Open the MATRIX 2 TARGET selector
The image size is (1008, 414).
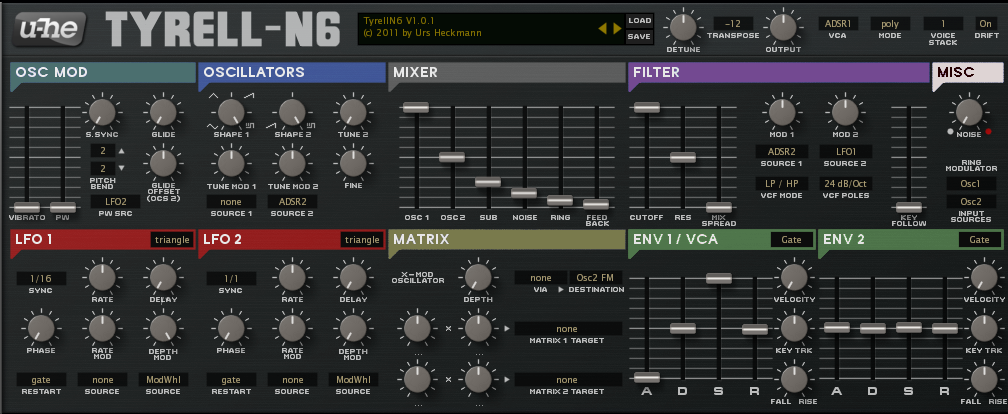pos(568,380)
